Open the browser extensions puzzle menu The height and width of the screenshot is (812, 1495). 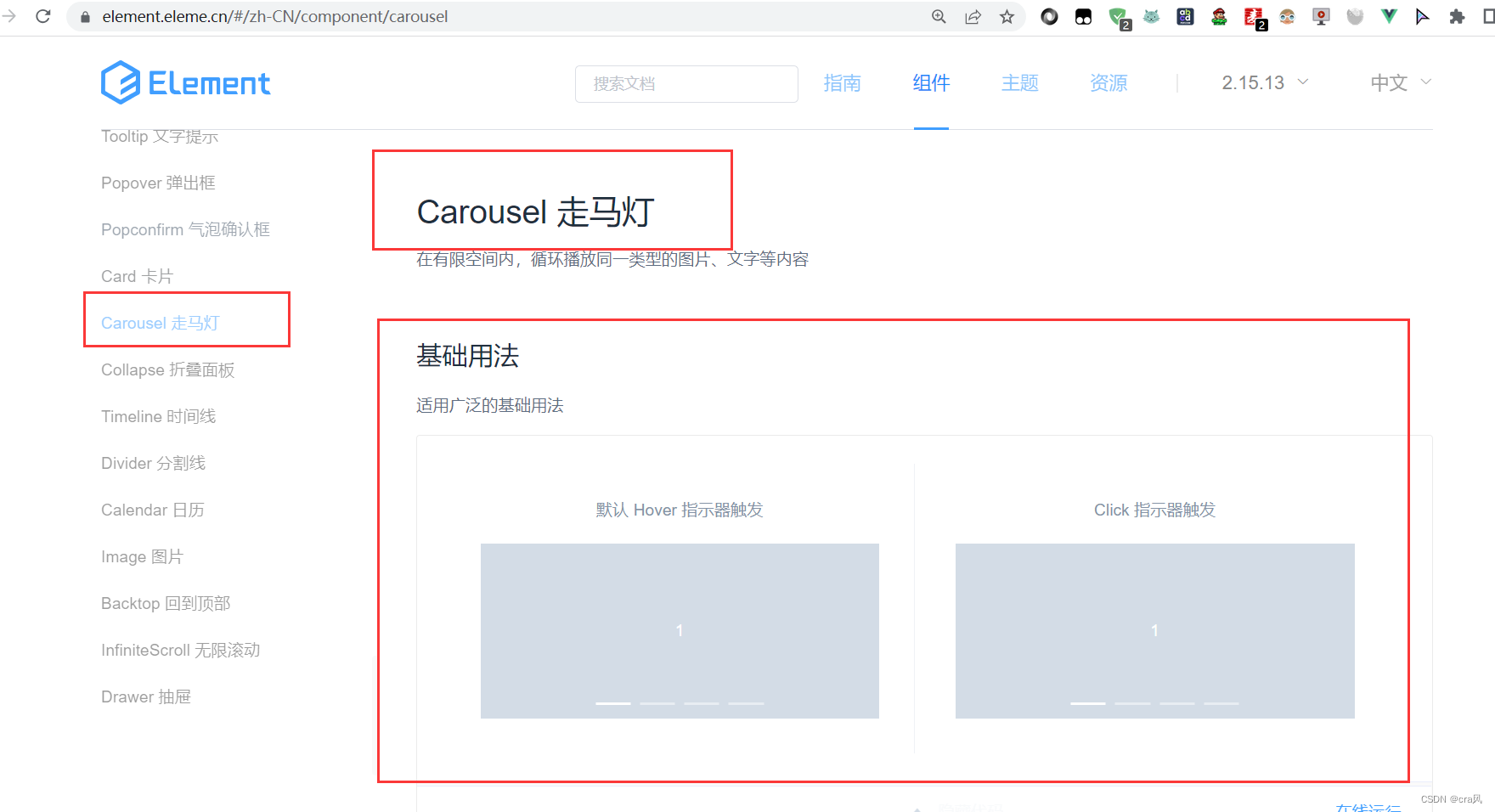pos(1456,16)
